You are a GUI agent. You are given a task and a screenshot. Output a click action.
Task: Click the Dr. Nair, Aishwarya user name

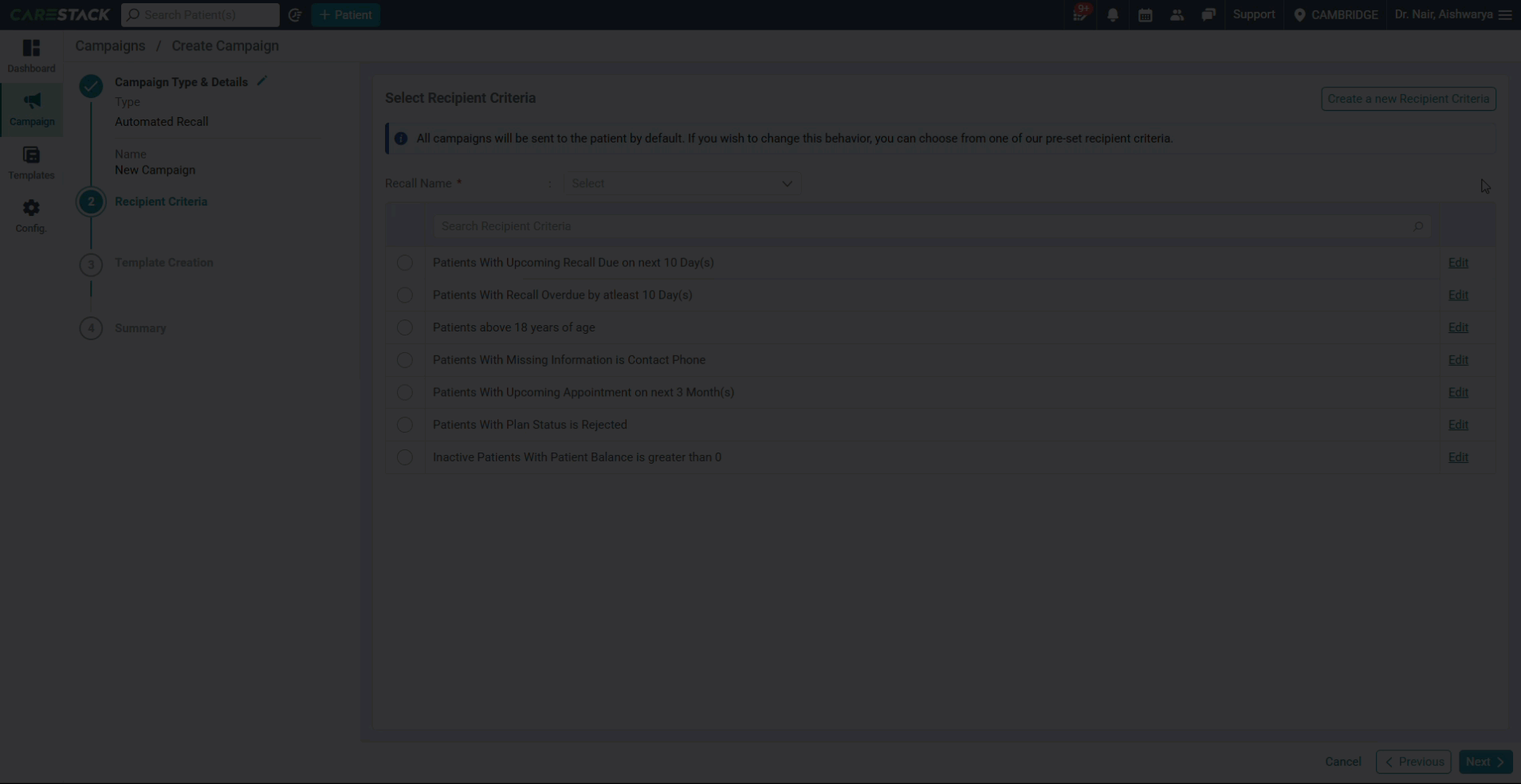pyautogui.click(x=1443, y=14)
